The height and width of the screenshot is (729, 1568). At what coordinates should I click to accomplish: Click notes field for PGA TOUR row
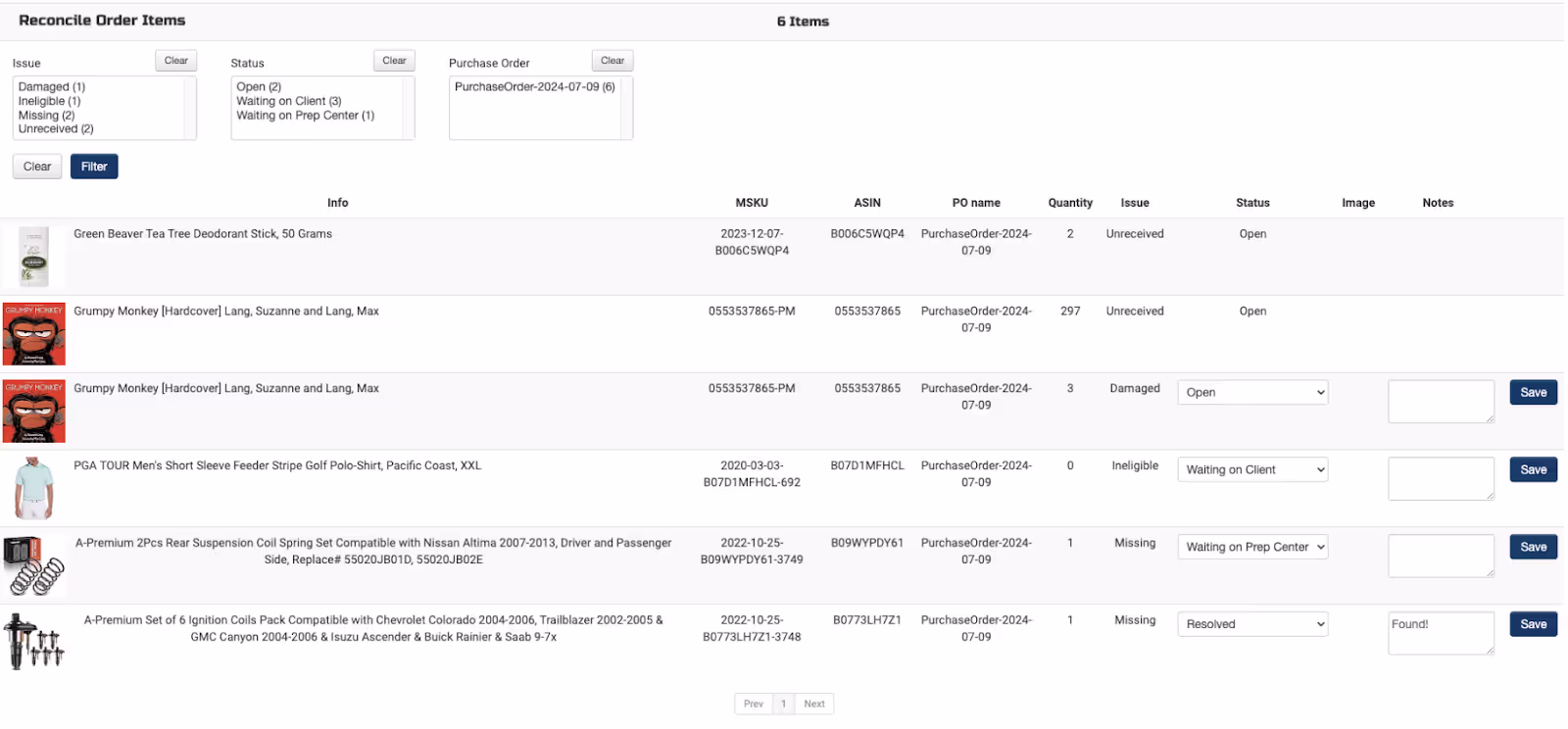point(1441,479)
